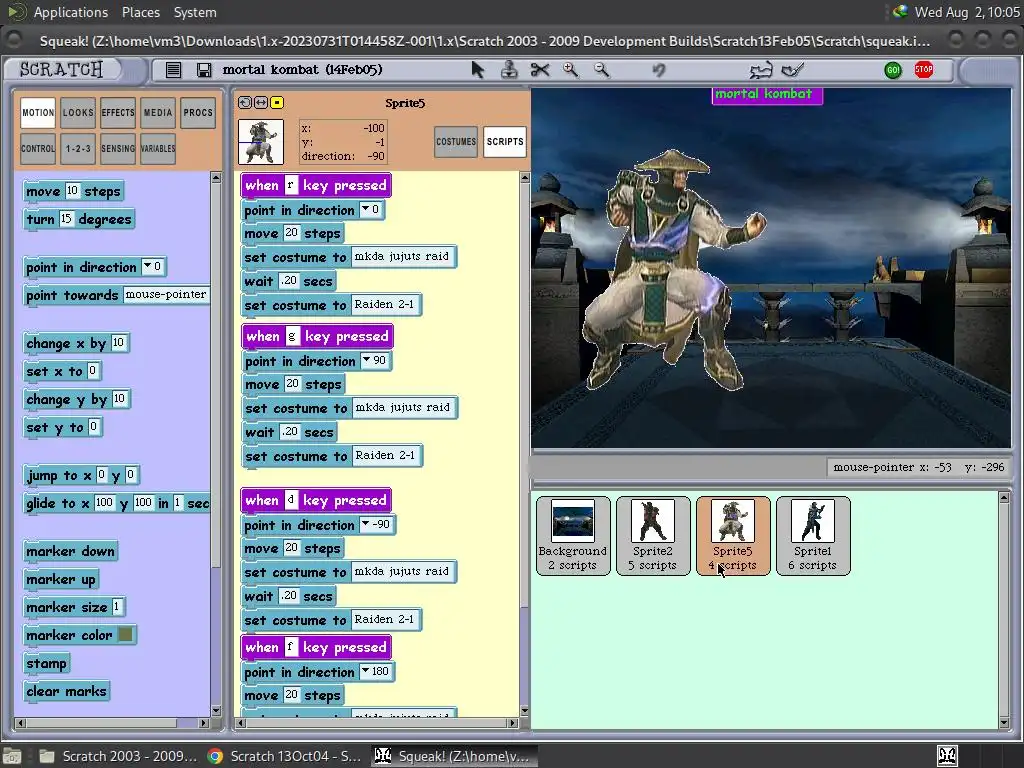Switch to the COSTUMES tab
The image size is (1024, 768).
[456, 141]
